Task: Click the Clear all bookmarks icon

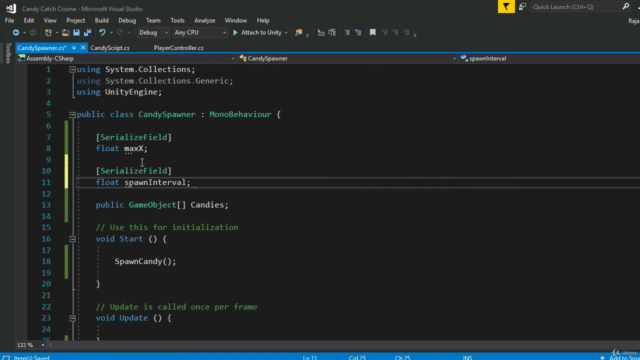Action: pyautogui.click(x=406, y=33)
